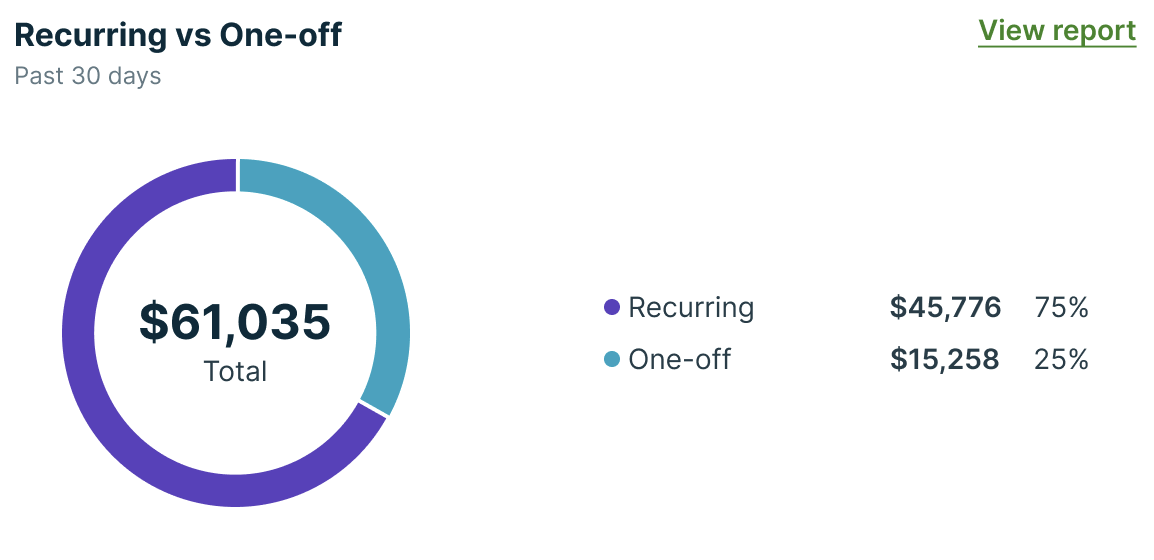Click the "Past 30 days" subtitle
This screenshot has width=1154, height=560.
pos(88,76)
